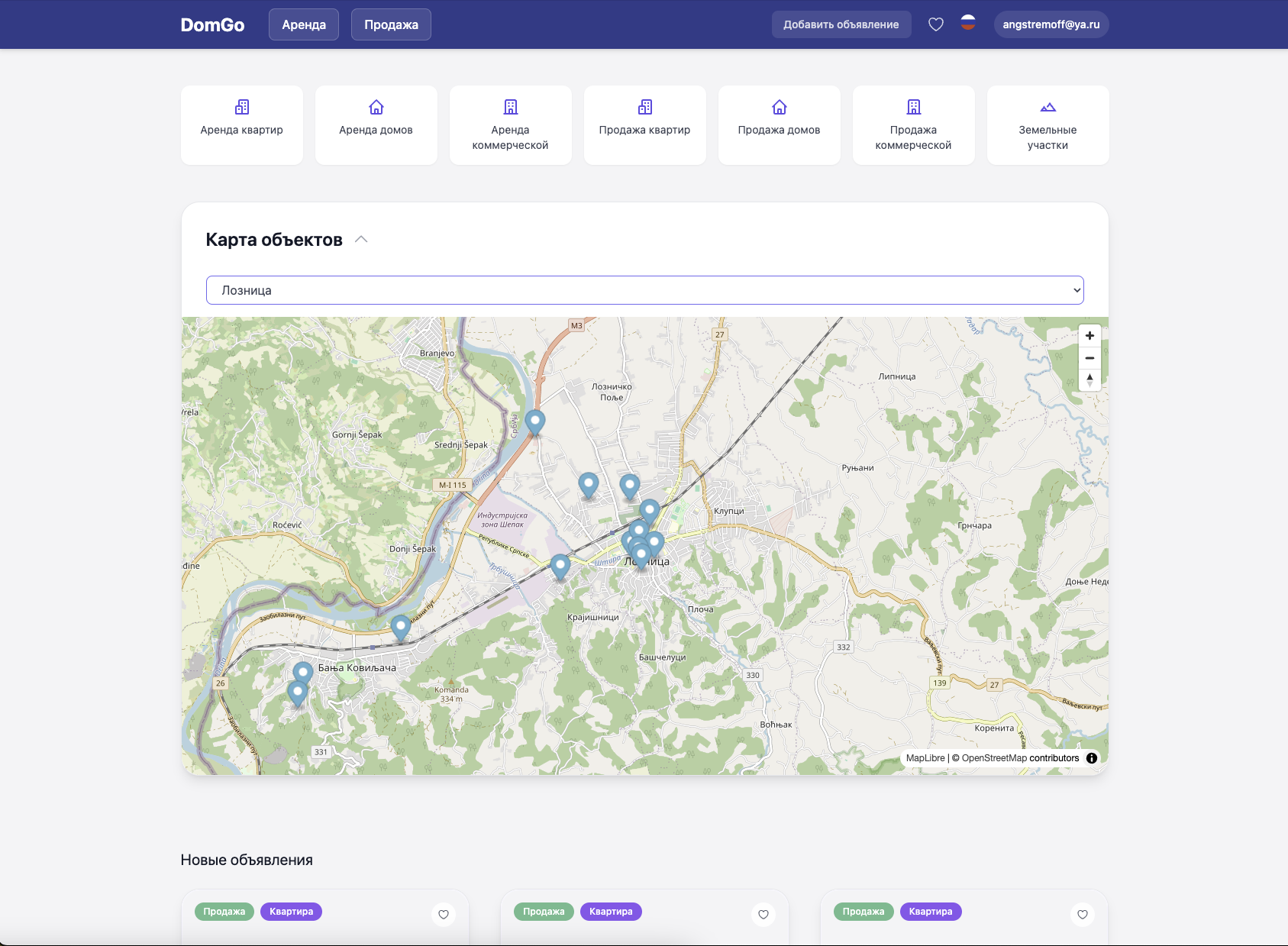Open user account menu angstremoff@ya.ru
1288x946 pixels.
1051,24
